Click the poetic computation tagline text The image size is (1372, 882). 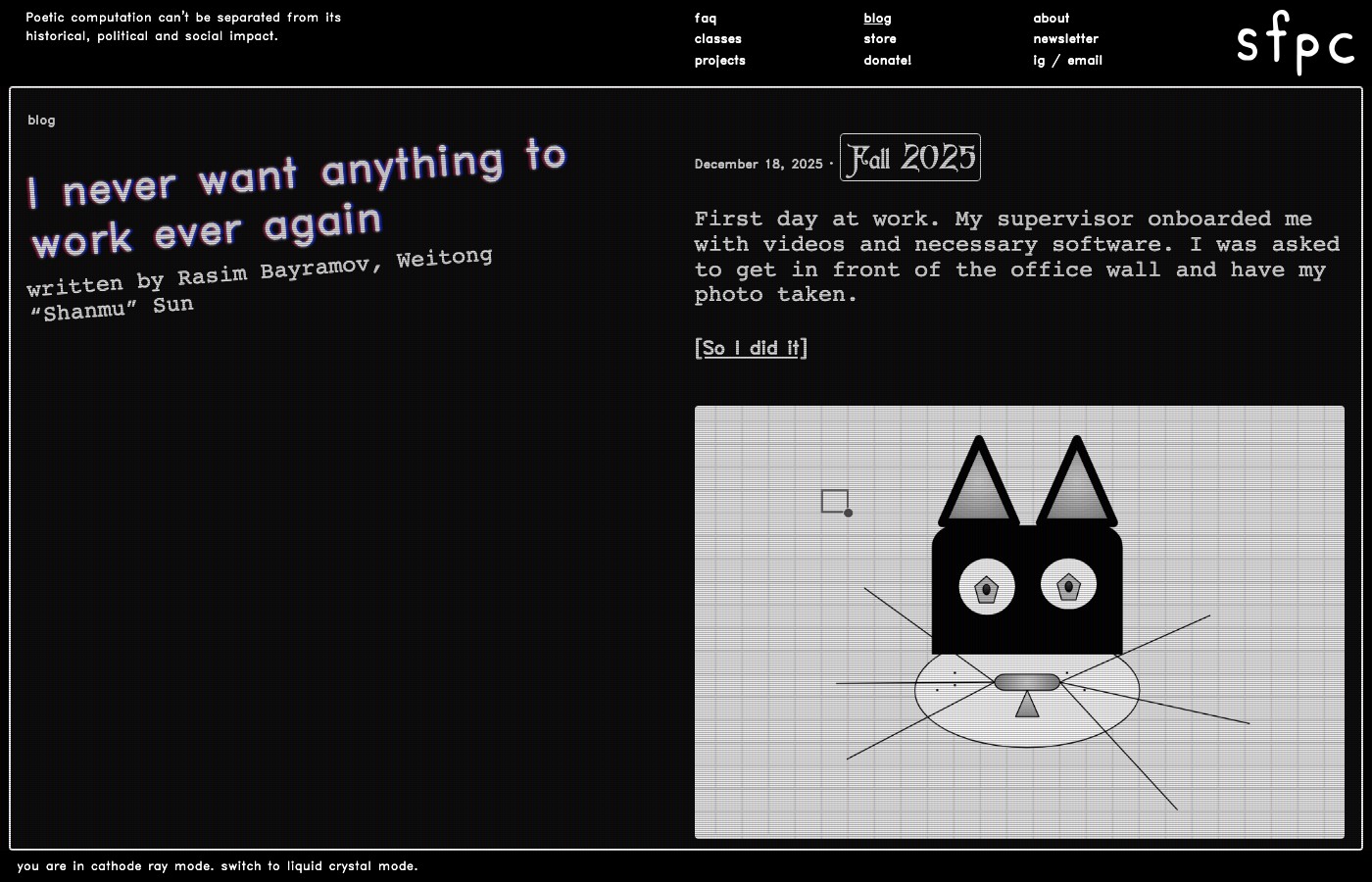pos(181,26)
